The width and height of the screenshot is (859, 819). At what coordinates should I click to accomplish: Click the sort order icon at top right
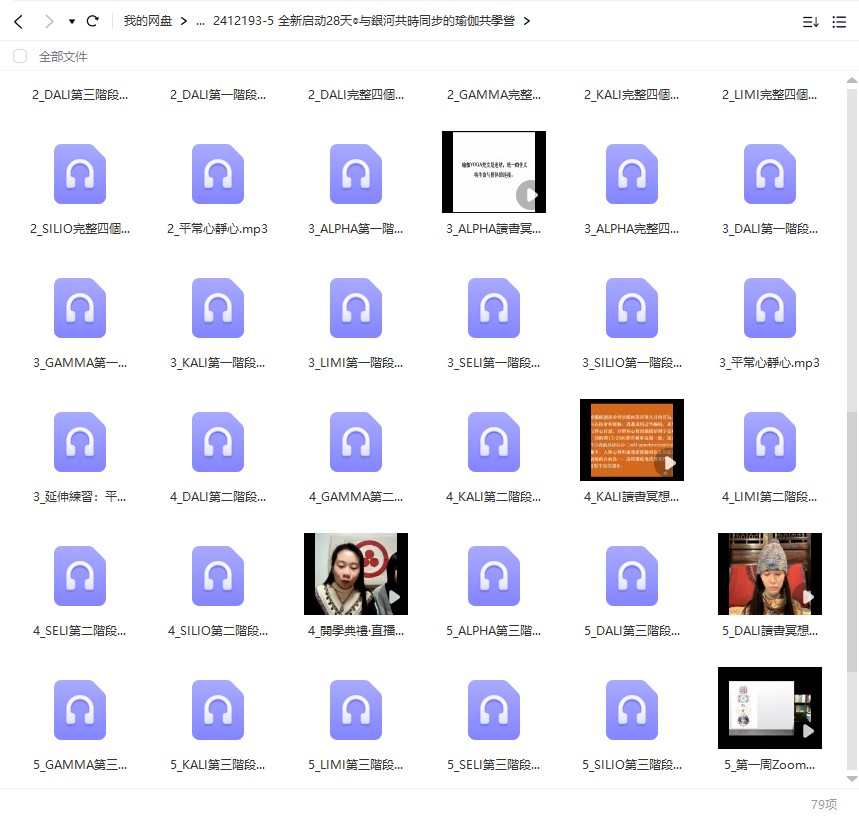[x=810, y=20]
